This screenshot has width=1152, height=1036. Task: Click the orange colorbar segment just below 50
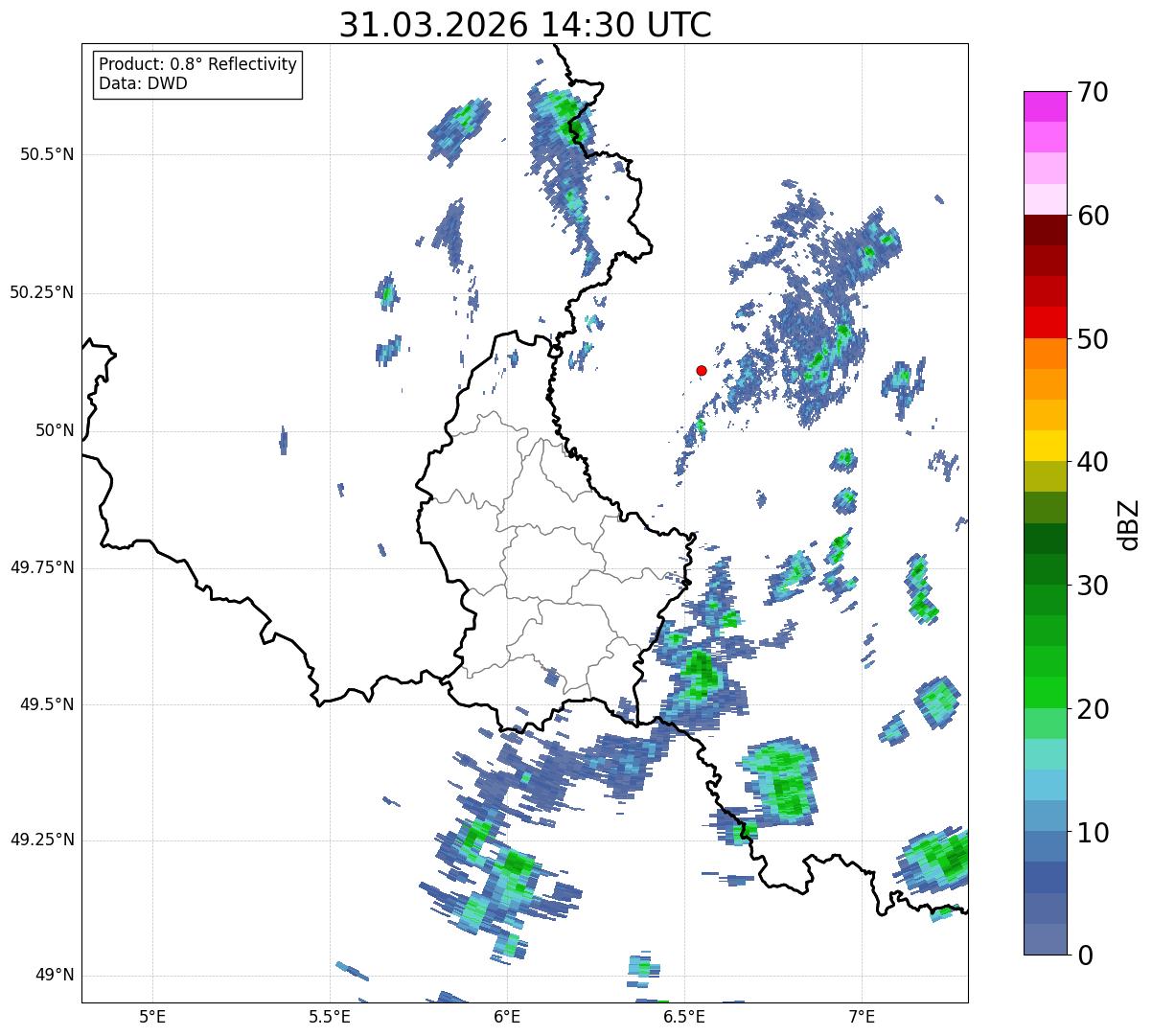[1046, 354]
